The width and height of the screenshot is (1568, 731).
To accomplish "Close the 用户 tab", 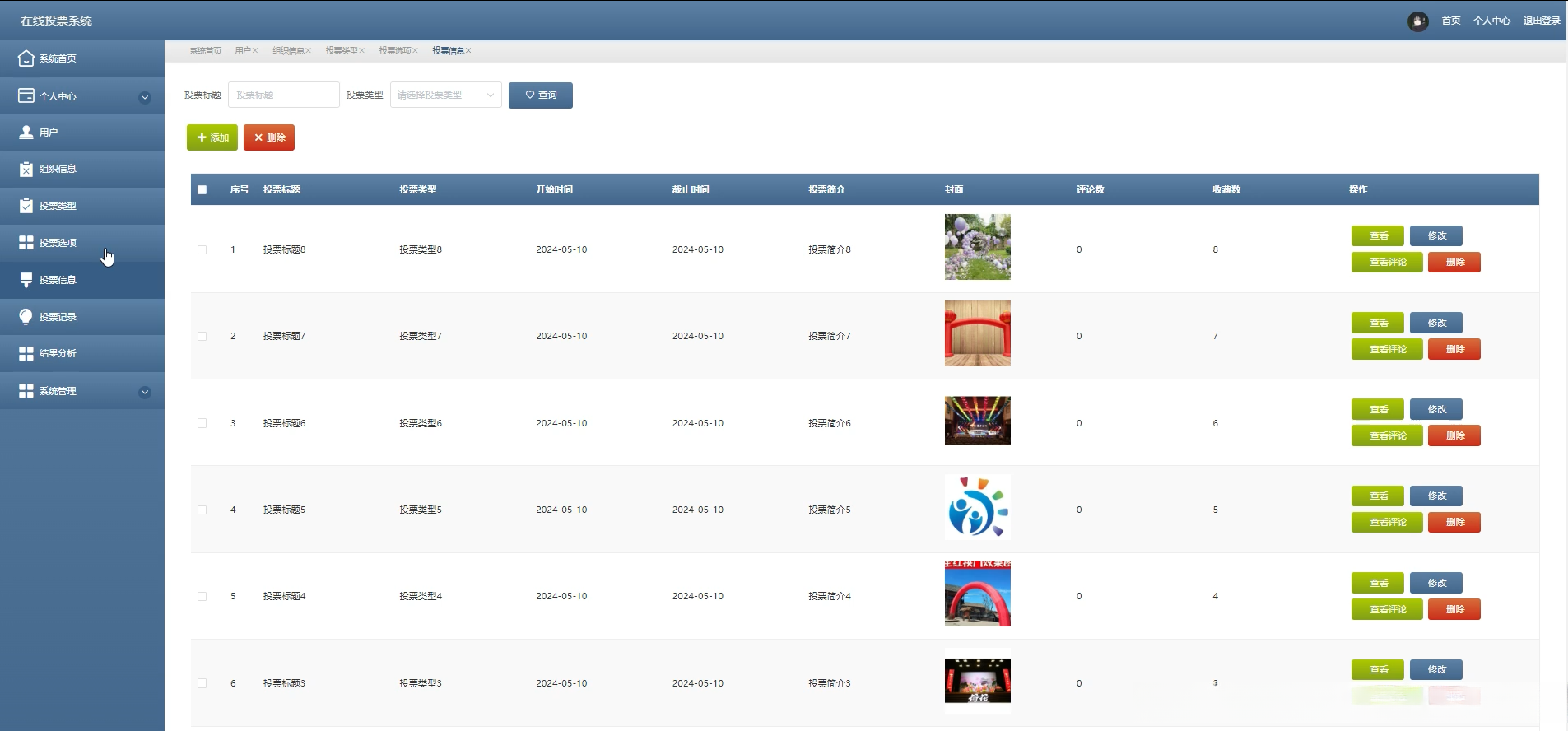I will pyautogui.click(x=255, y=51).
